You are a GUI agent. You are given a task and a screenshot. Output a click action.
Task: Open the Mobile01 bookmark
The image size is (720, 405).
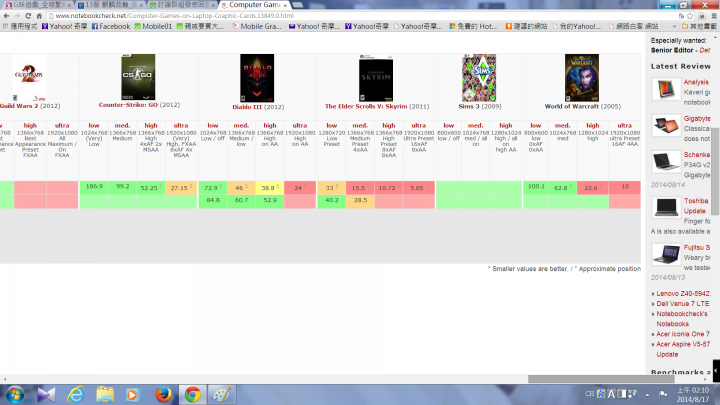point(153,26)
